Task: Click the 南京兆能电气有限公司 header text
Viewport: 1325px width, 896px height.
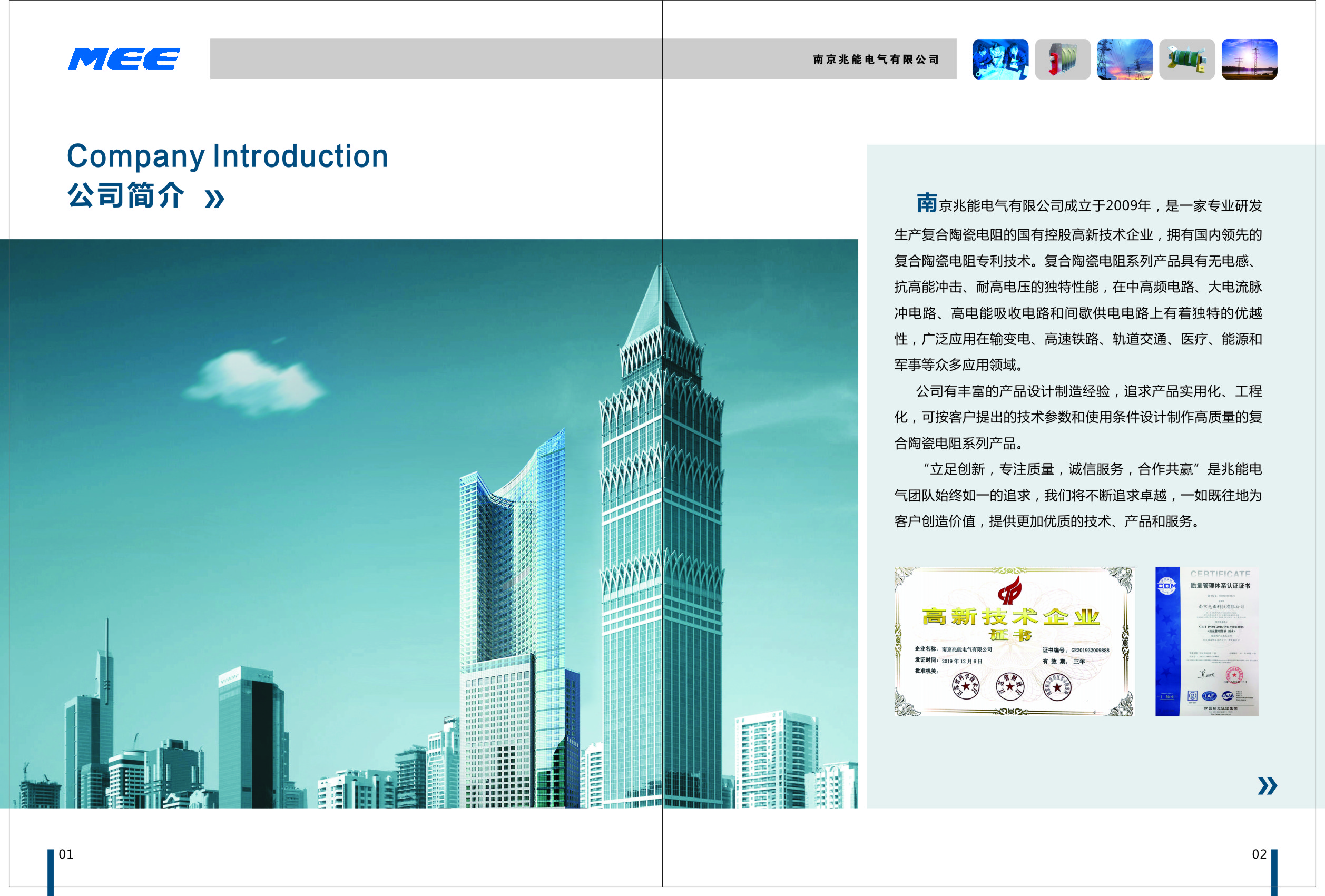Action: (876, 60)
